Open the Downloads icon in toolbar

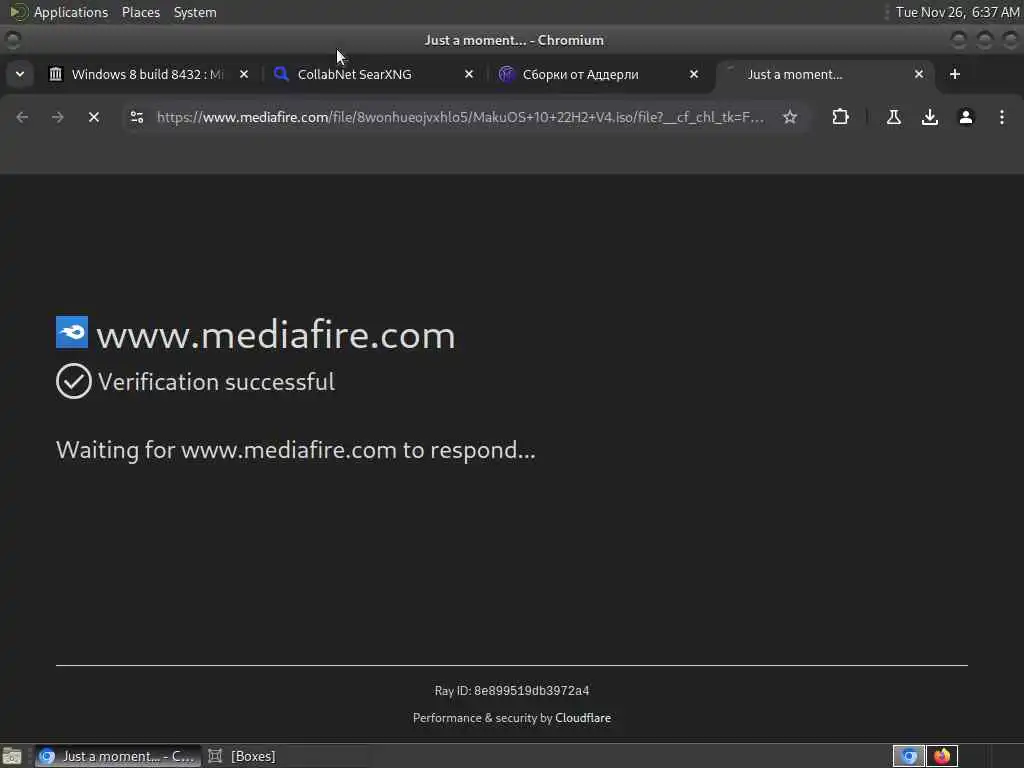[930, 117]
